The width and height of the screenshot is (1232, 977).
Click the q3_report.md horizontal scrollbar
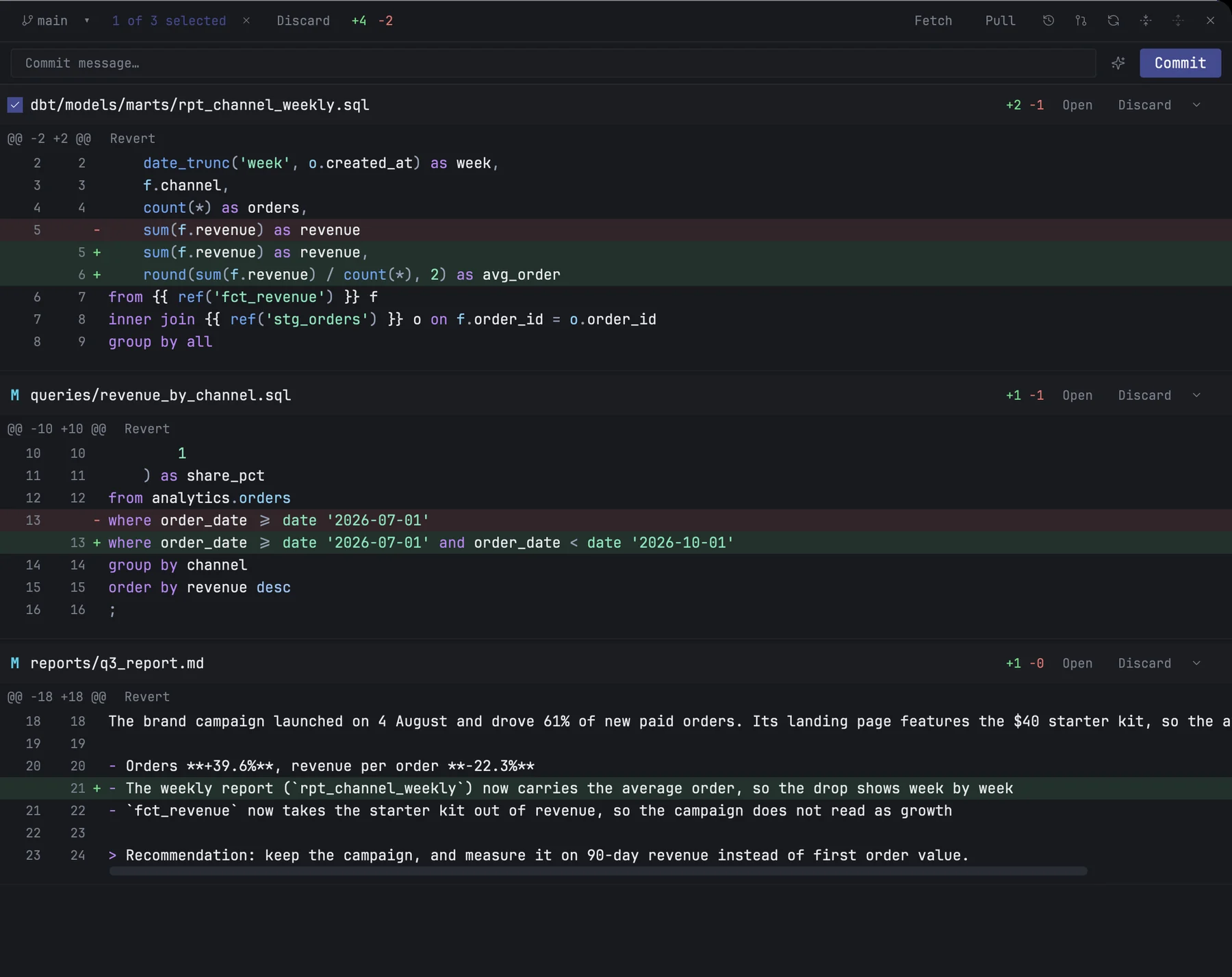pyautogui.click(x=598, y=871)
